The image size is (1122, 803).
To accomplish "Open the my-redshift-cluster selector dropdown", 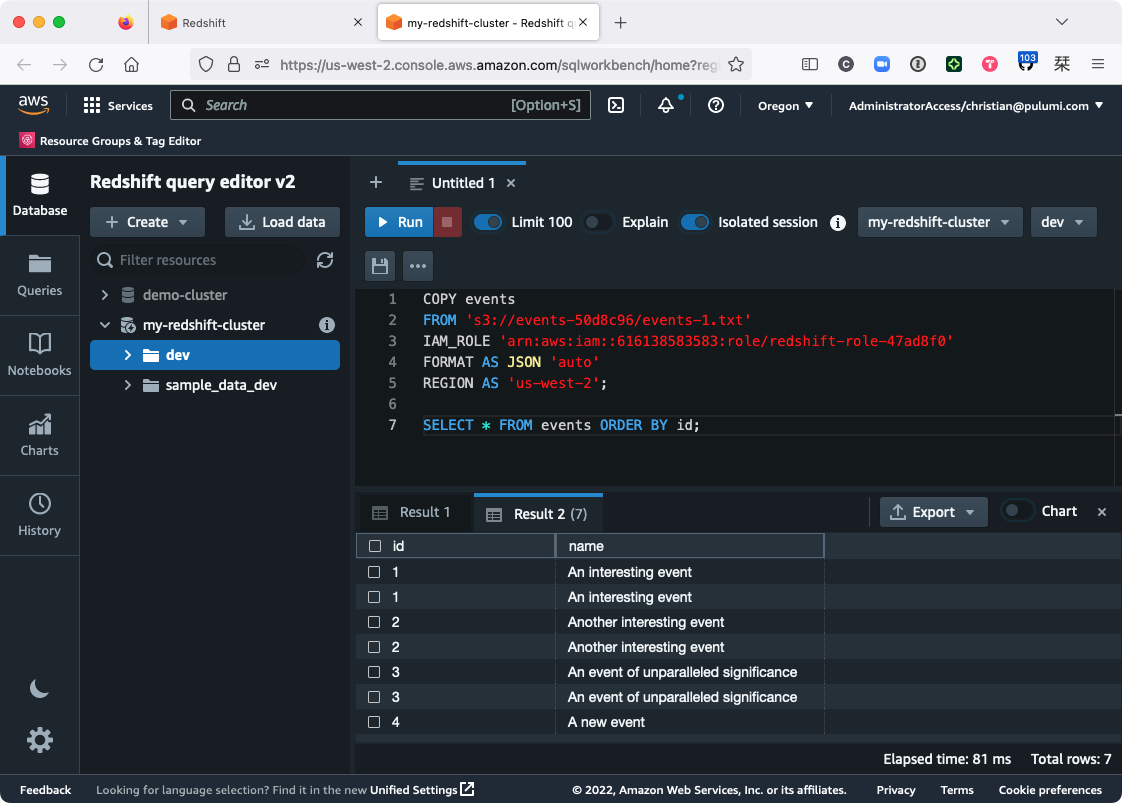I will coord(940,222).
